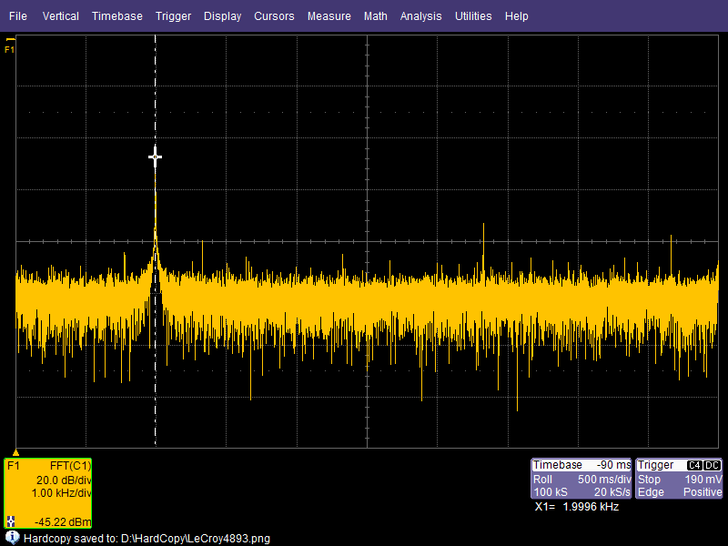Open the Cursors menu
Image resolution: width=728 pixels, height=546 pixels.
[274, 16]
